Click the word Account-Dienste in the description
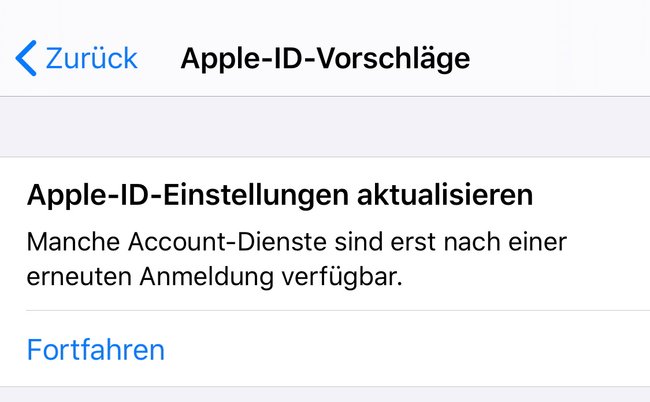This screenshot has width=650, height=402. 227,242
